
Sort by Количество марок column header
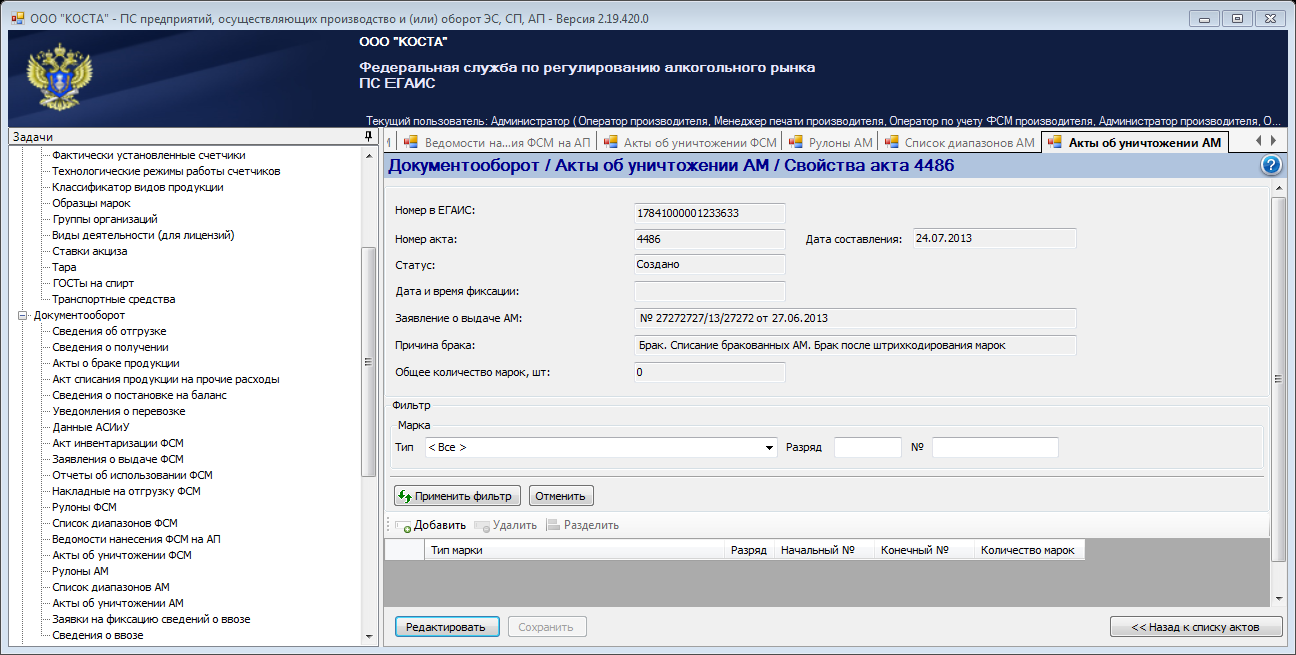(x=1029, y=550)
